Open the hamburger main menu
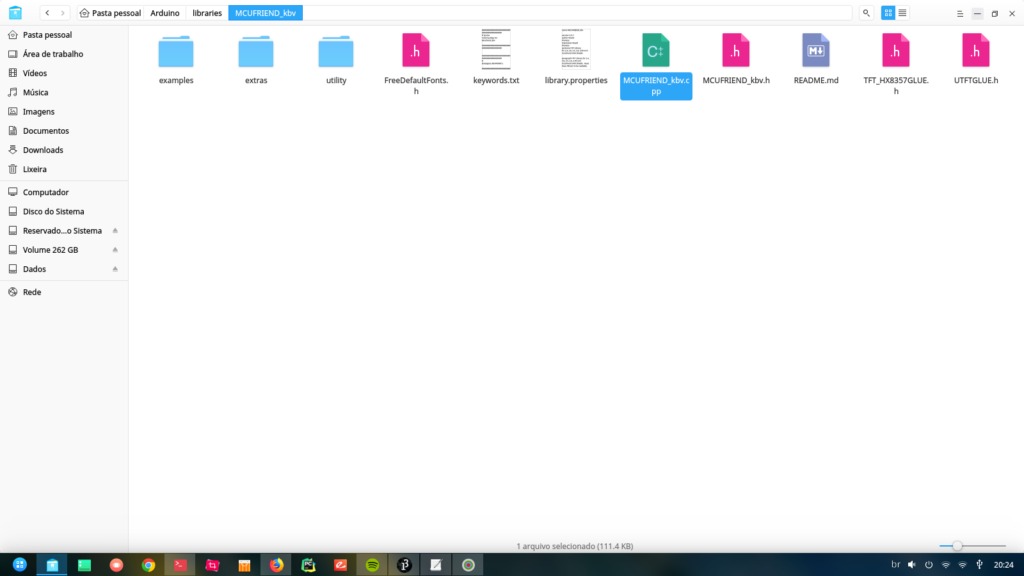1024x576 pixels. pyautogui.click(x=960, y=14)
